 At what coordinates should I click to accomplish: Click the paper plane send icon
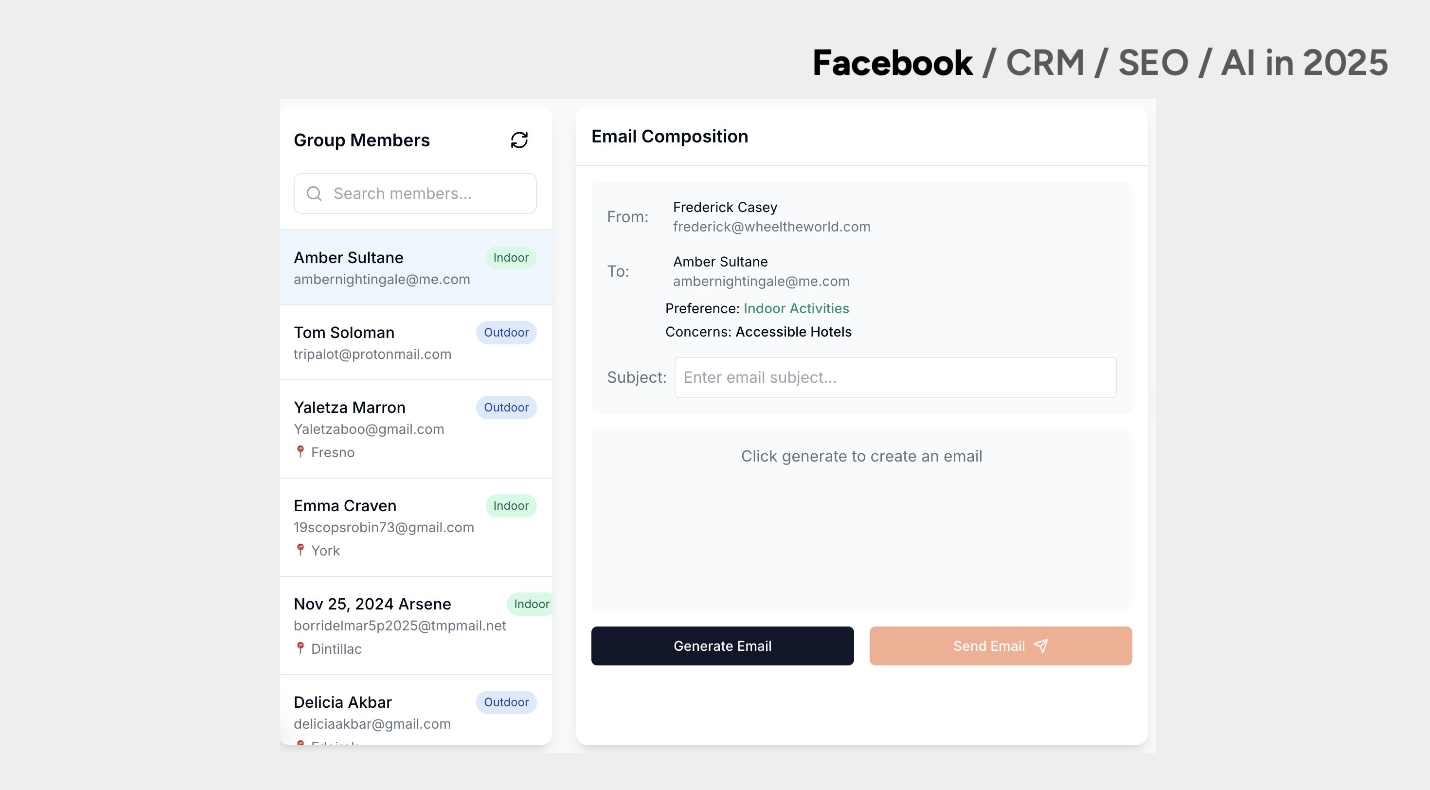click(x=1041, y=646)
